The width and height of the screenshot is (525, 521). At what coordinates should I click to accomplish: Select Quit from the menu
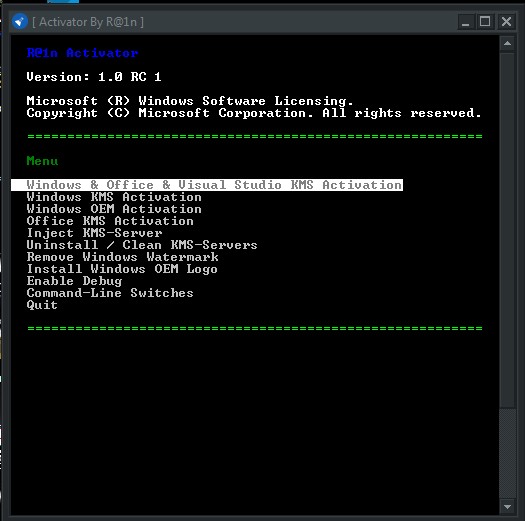(x=42, y=305)
